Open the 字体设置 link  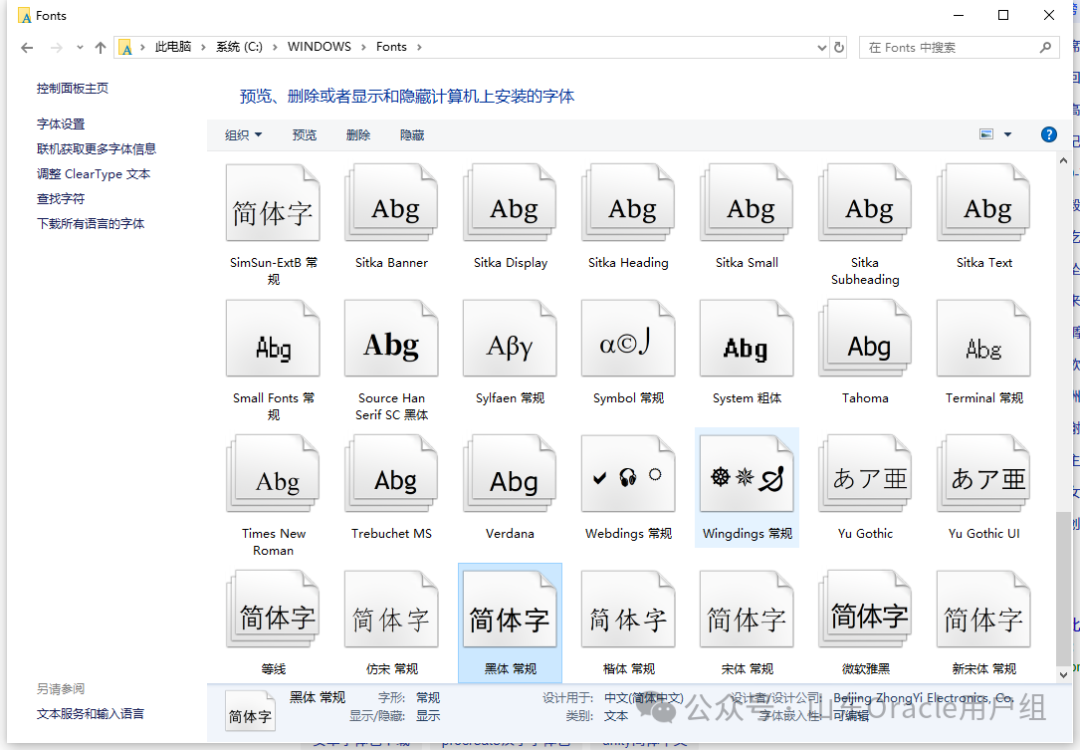[61, 124]
